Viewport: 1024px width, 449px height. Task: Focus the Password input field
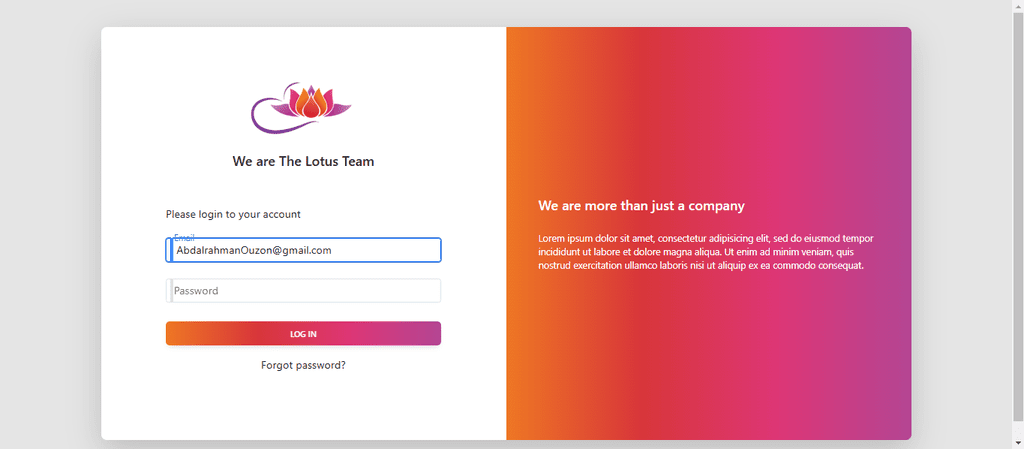[x=304, y=290]
